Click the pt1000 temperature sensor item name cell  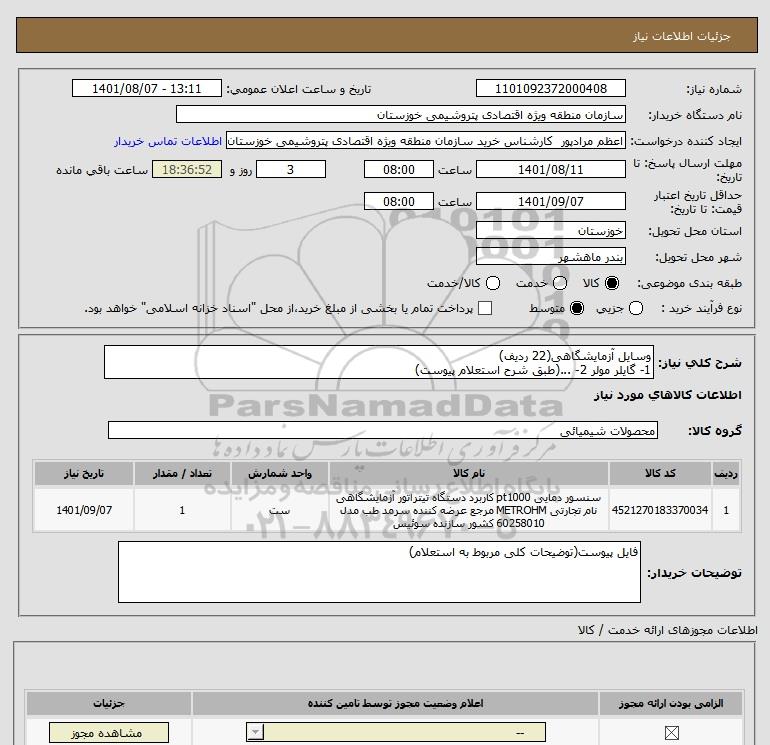pos(469,510)
